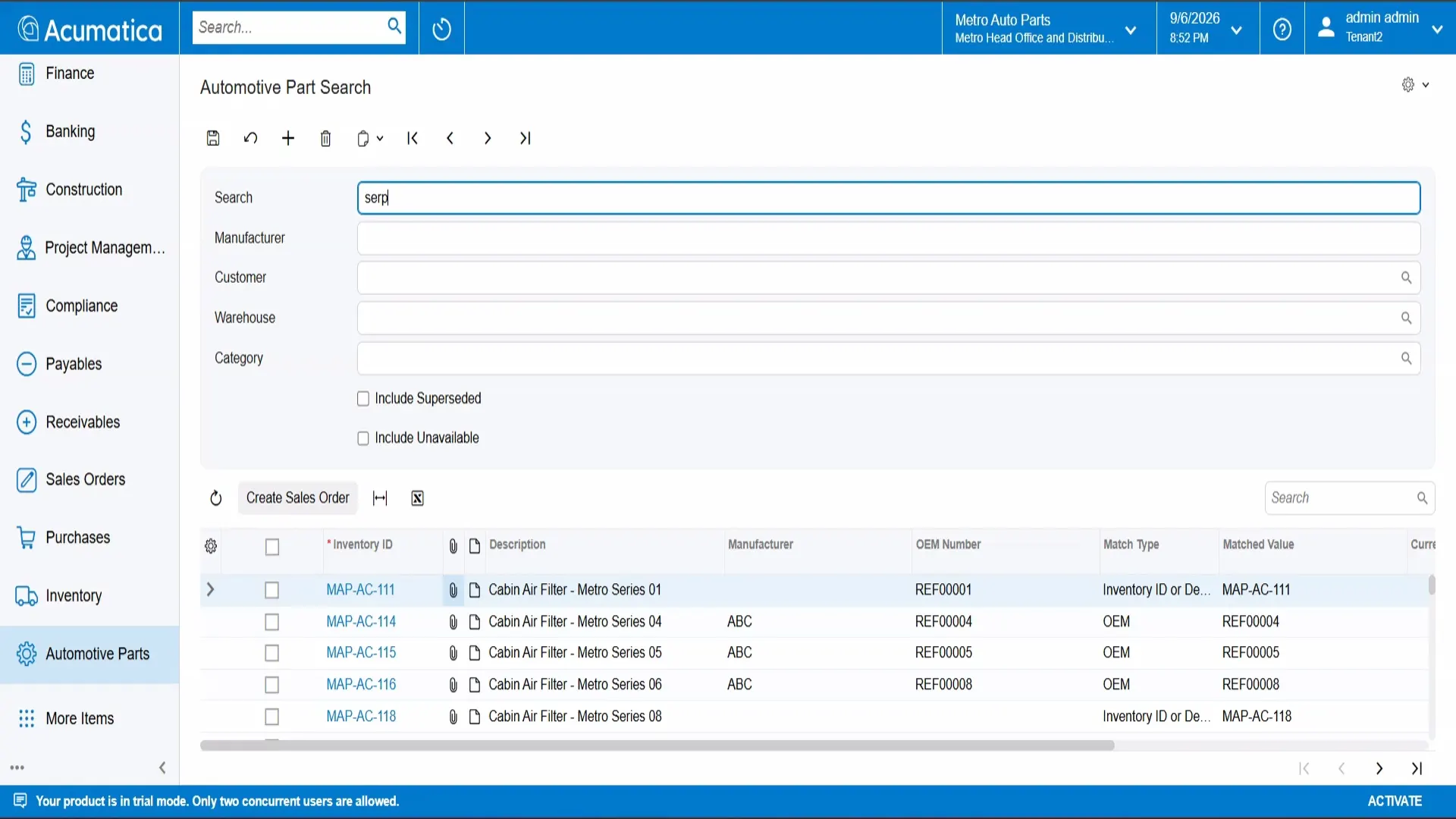
Task: Open the MAP-AC-111 inventory link
Action: tap(360, 590)
